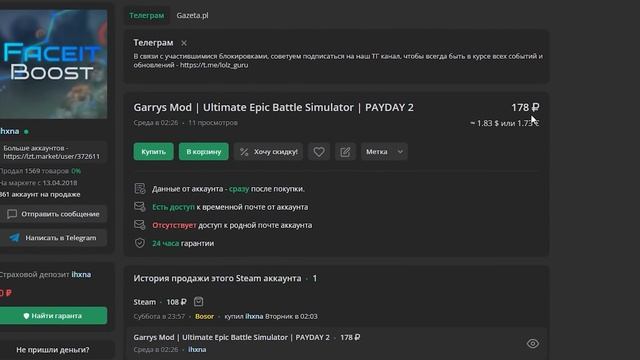The height and width of the screenshot is (360, 640).
Task: Click the edit note pencil icon
Action: click(345, 151)
